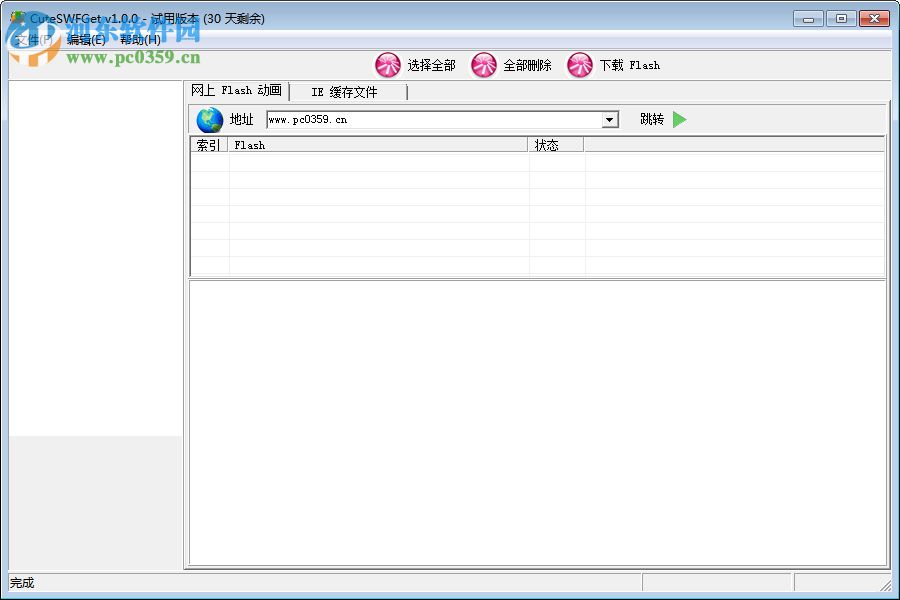This screenshot has height=600, width=900.
Task: Click the Flash column header
Action: coord(300,144)
